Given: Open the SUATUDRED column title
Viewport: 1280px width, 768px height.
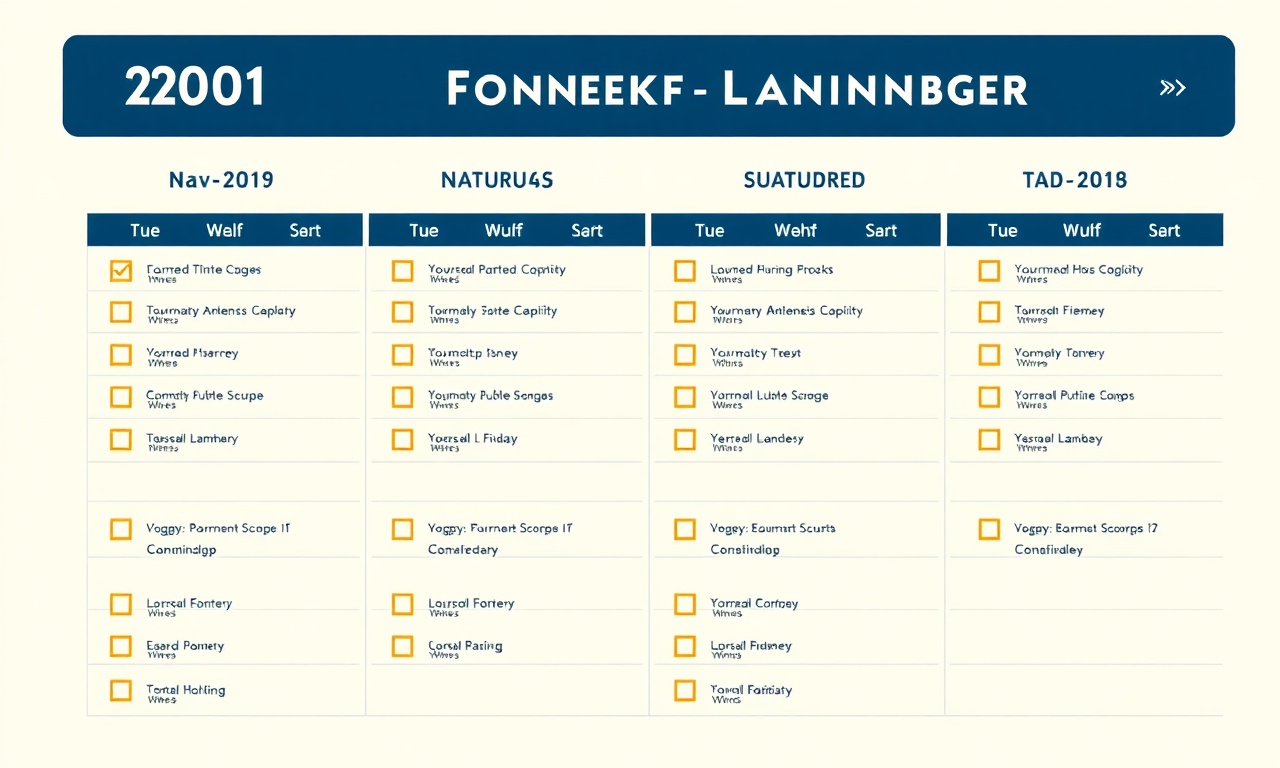Looking at the screenshot, I should click(x=804, y=180).
